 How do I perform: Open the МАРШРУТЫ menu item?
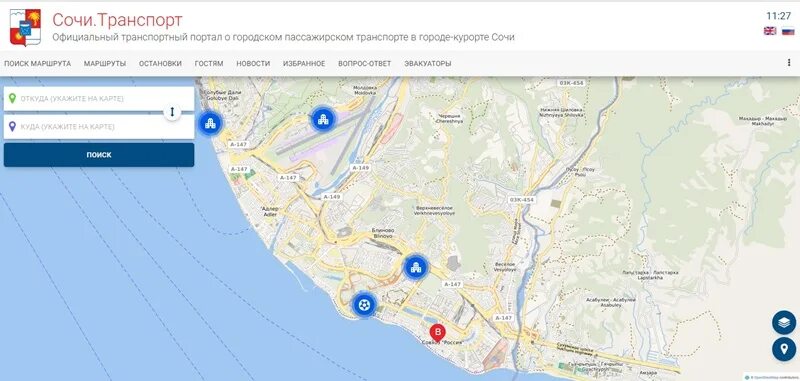click(x=105, y=64)
